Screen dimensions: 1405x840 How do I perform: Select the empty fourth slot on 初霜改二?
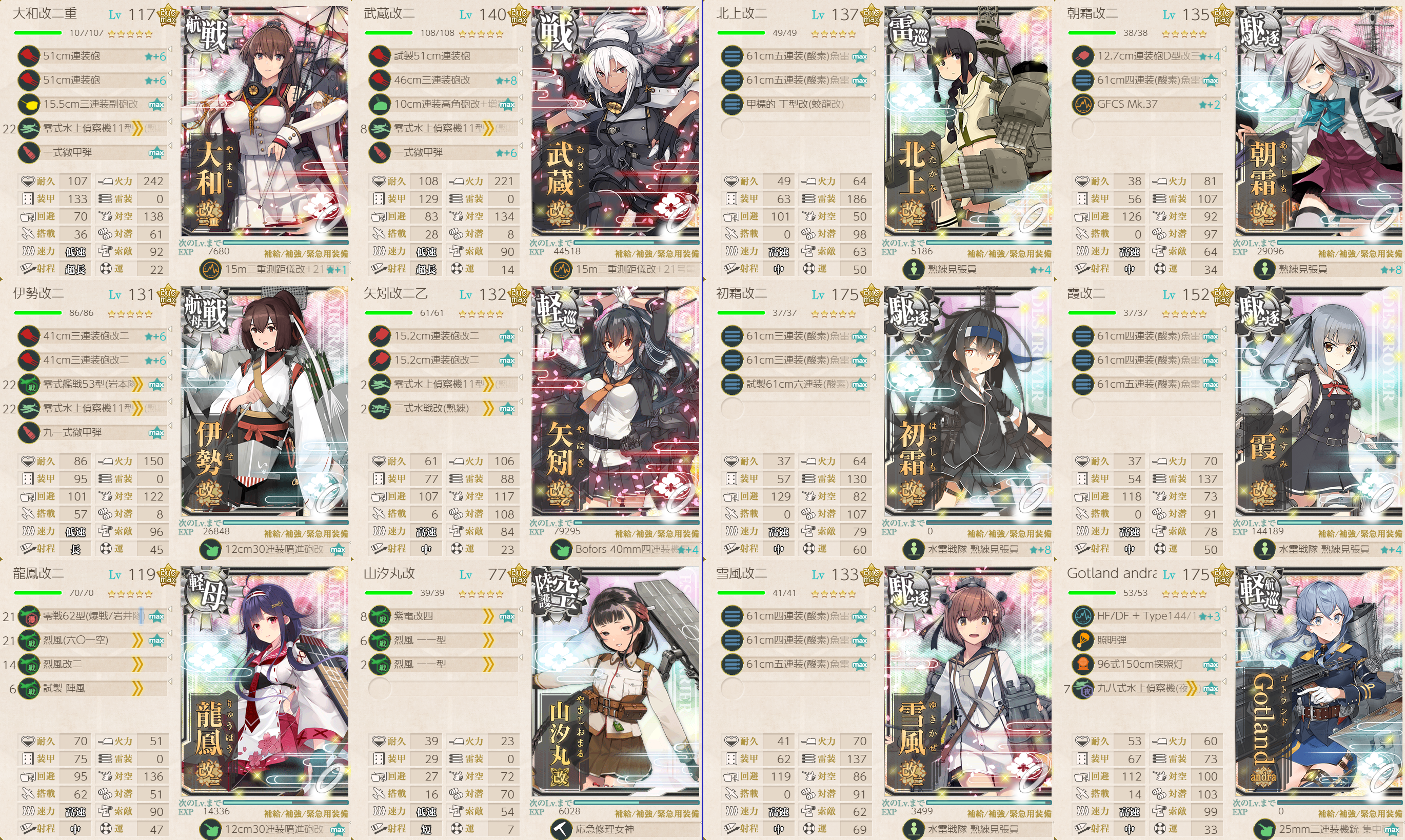[796, 408]
